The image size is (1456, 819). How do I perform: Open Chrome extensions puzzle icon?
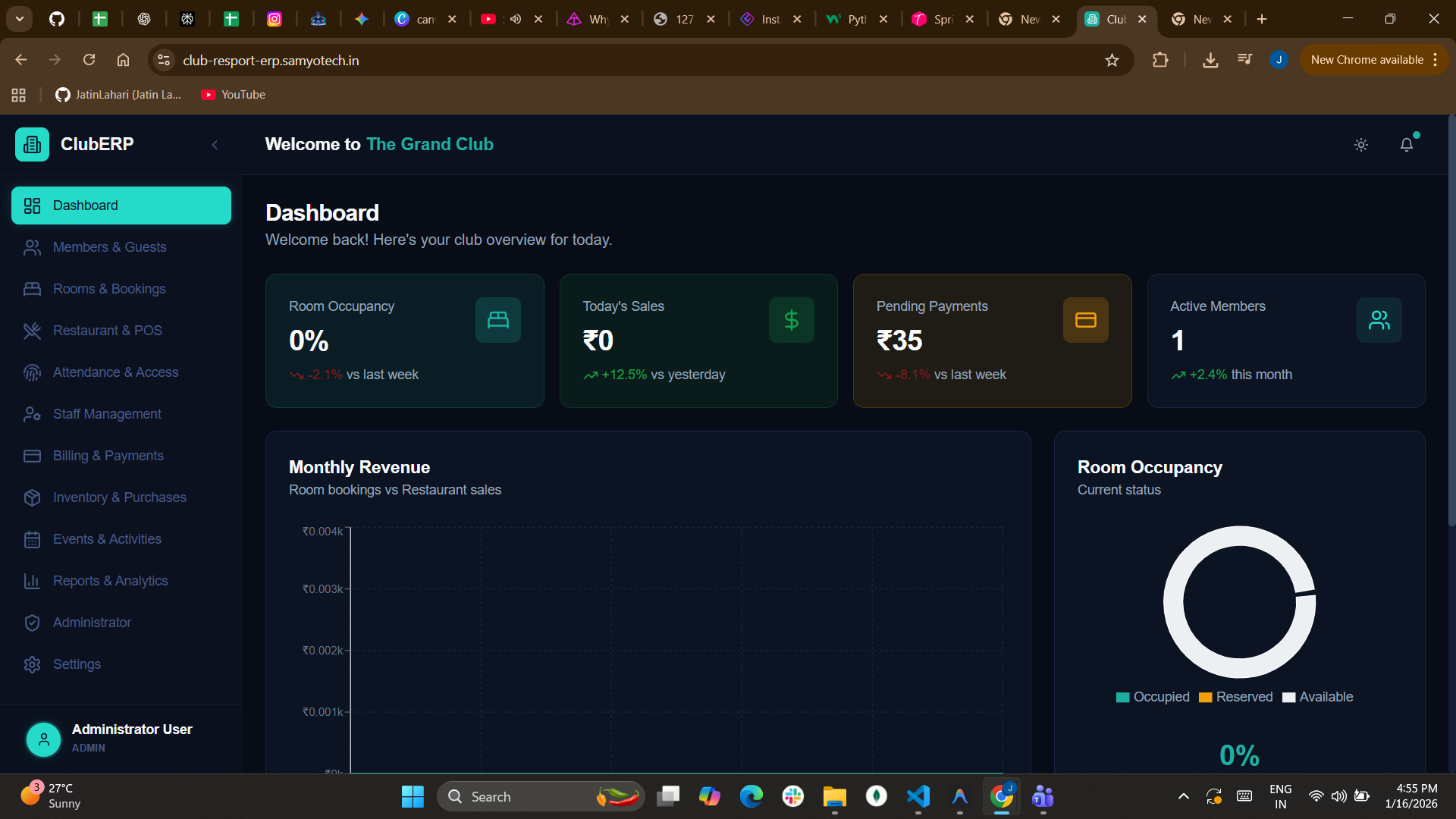pos(1159,60)
